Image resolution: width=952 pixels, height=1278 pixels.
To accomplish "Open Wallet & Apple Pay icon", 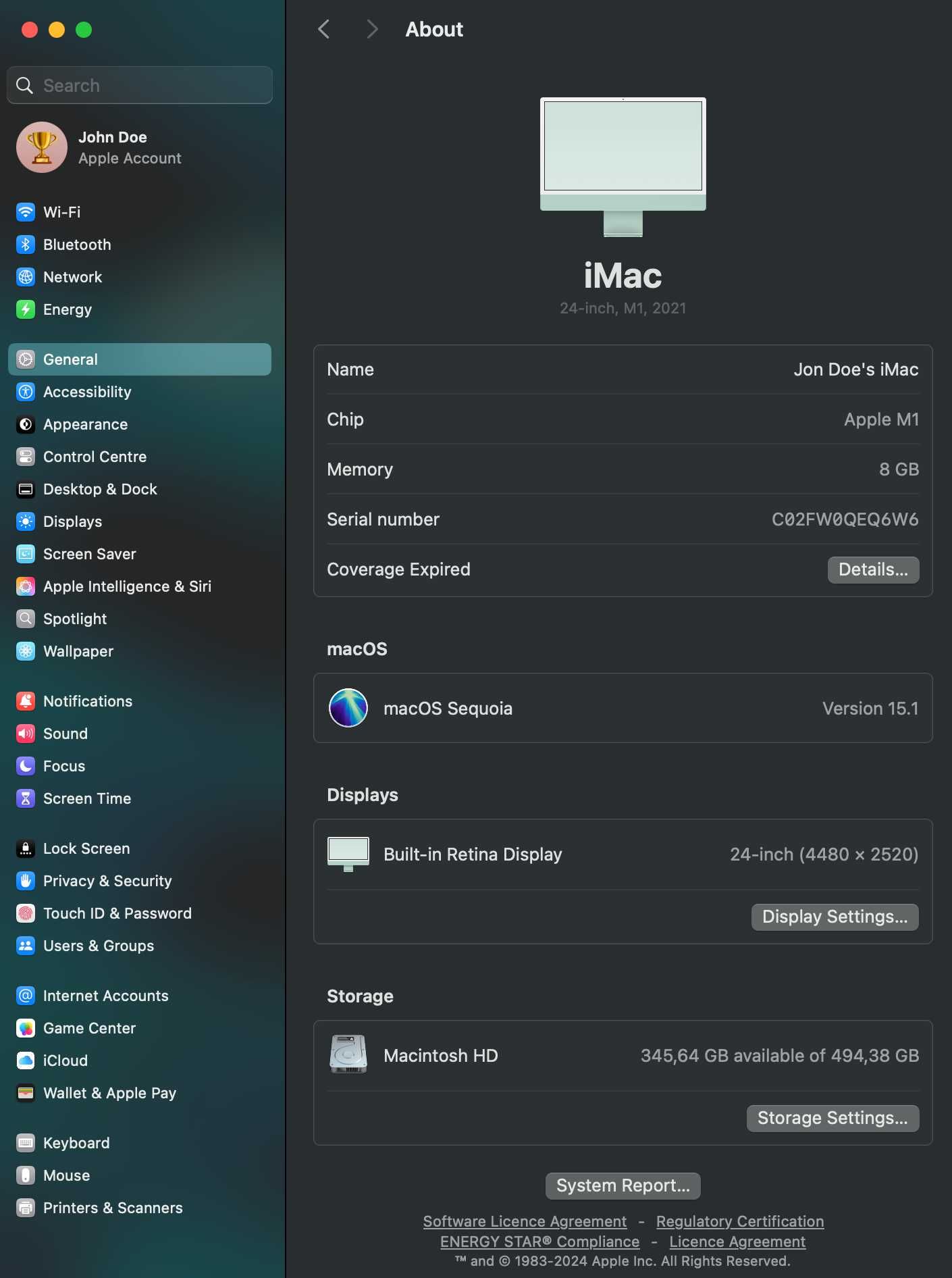I will [26, 1093].
